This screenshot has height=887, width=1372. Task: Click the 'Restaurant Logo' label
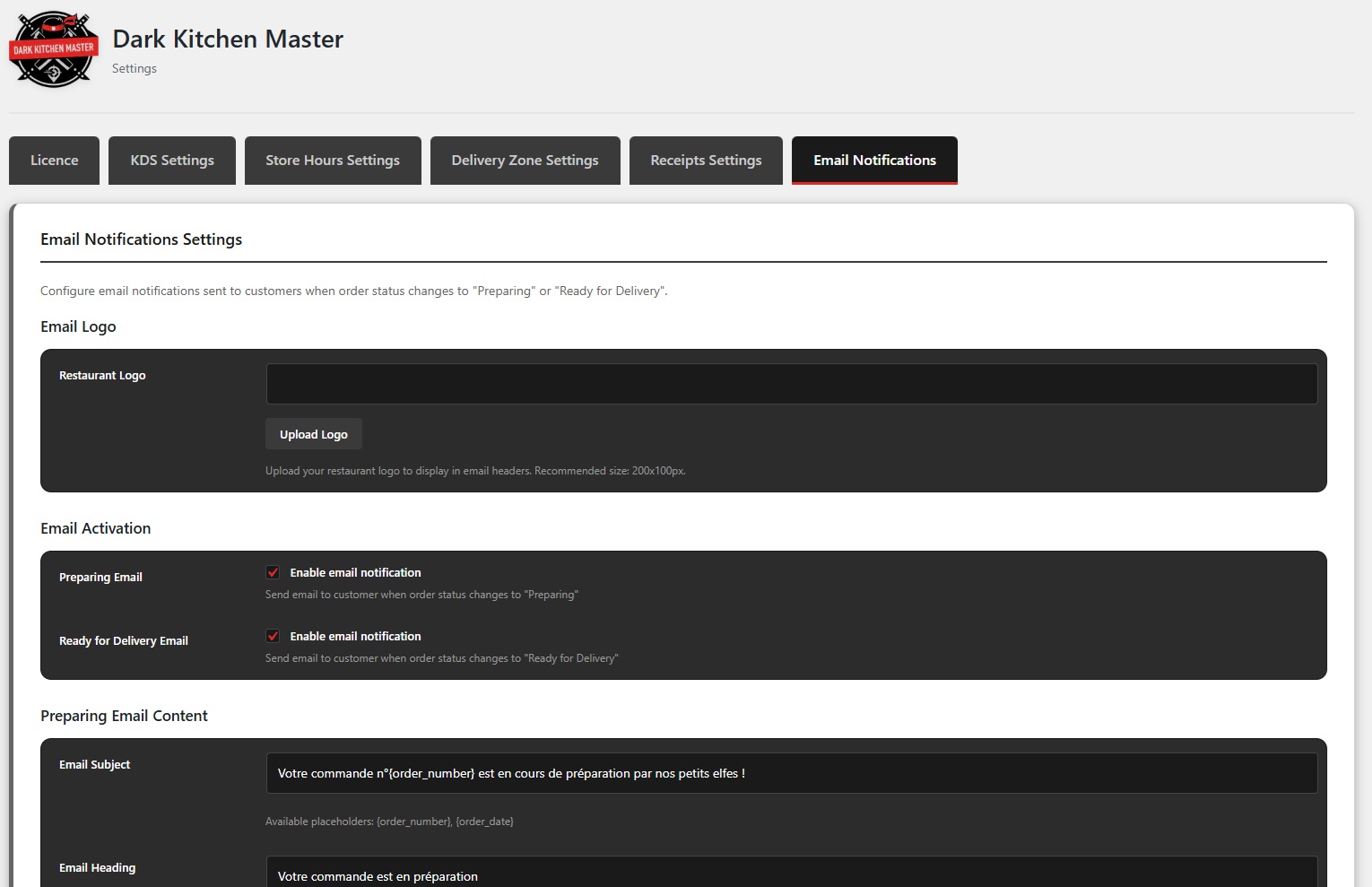pyautogui.click(x=102, y=376)
